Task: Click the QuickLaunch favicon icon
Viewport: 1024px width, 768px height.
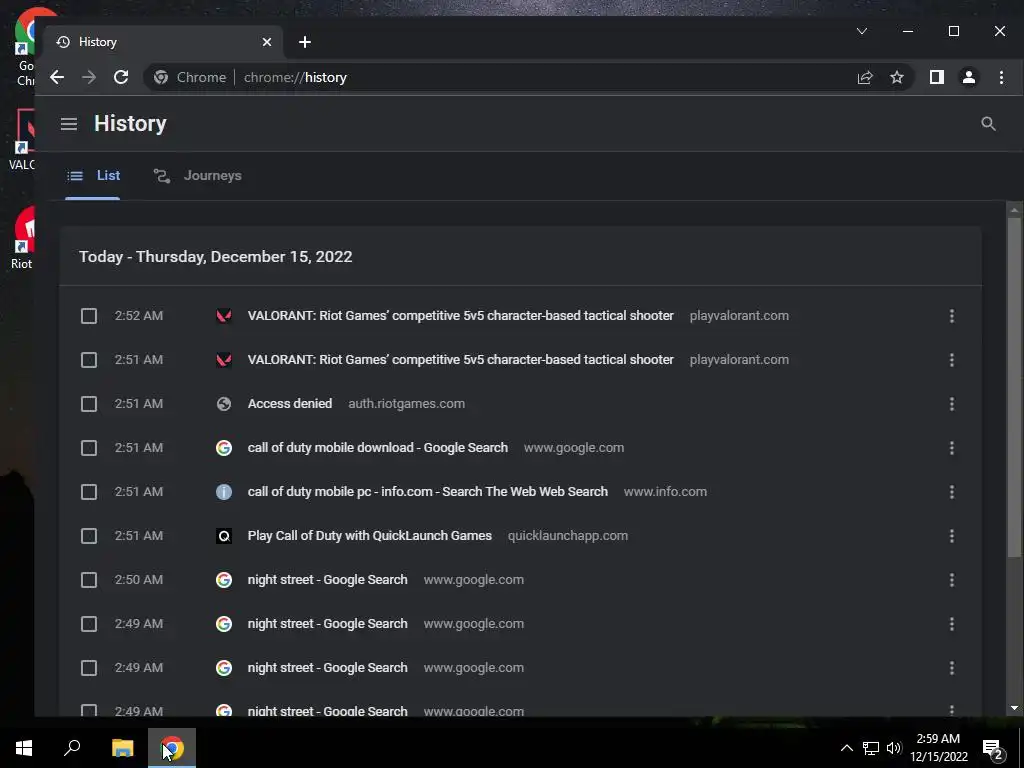Action: point(224,536)
